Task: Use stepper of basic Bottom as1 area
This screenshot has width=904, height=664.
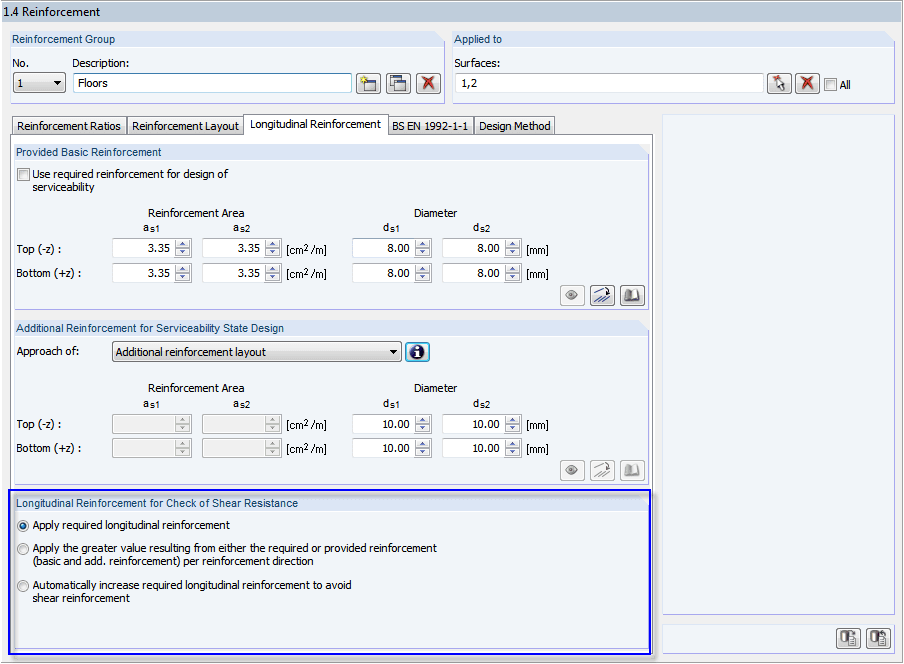Action: click(x=183, y=273)
